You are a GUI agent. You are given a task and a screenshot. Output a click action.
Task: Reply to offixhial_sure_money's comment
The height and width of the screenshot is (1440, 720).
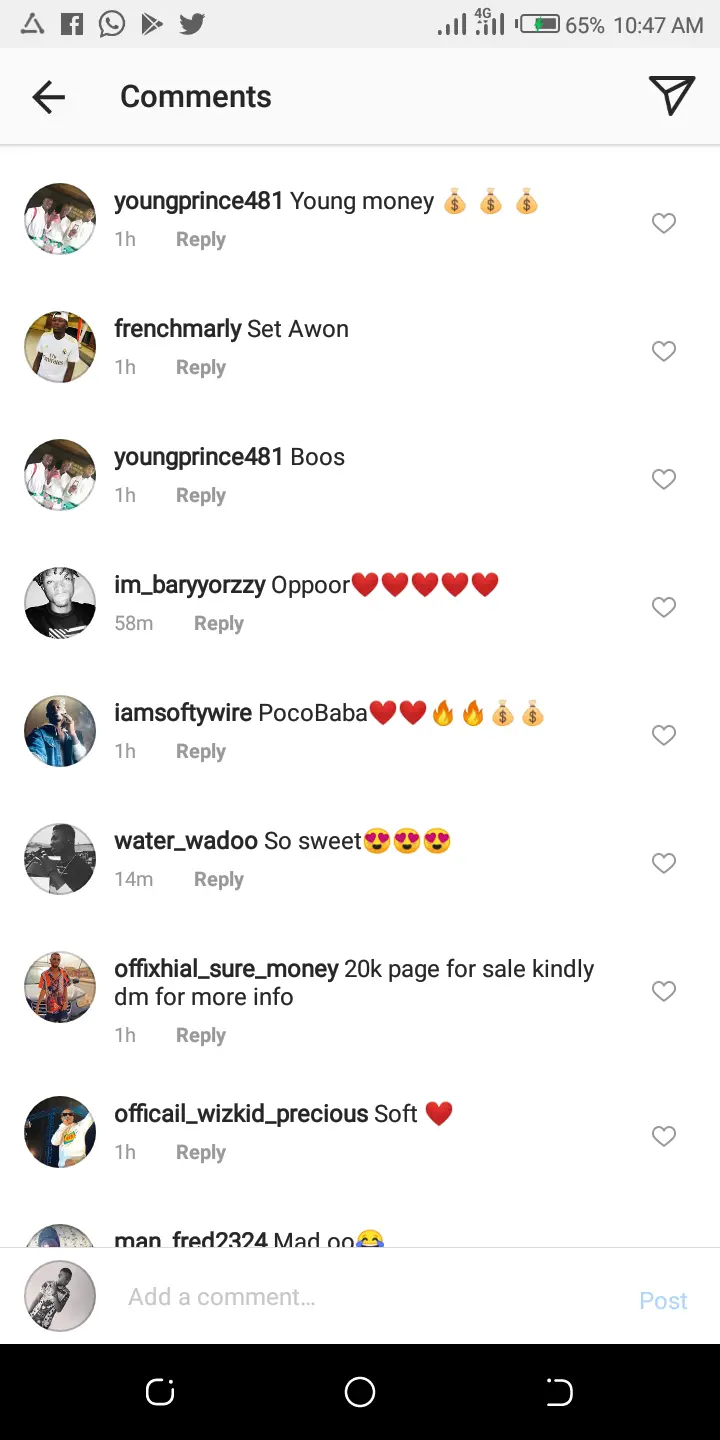200,1035
